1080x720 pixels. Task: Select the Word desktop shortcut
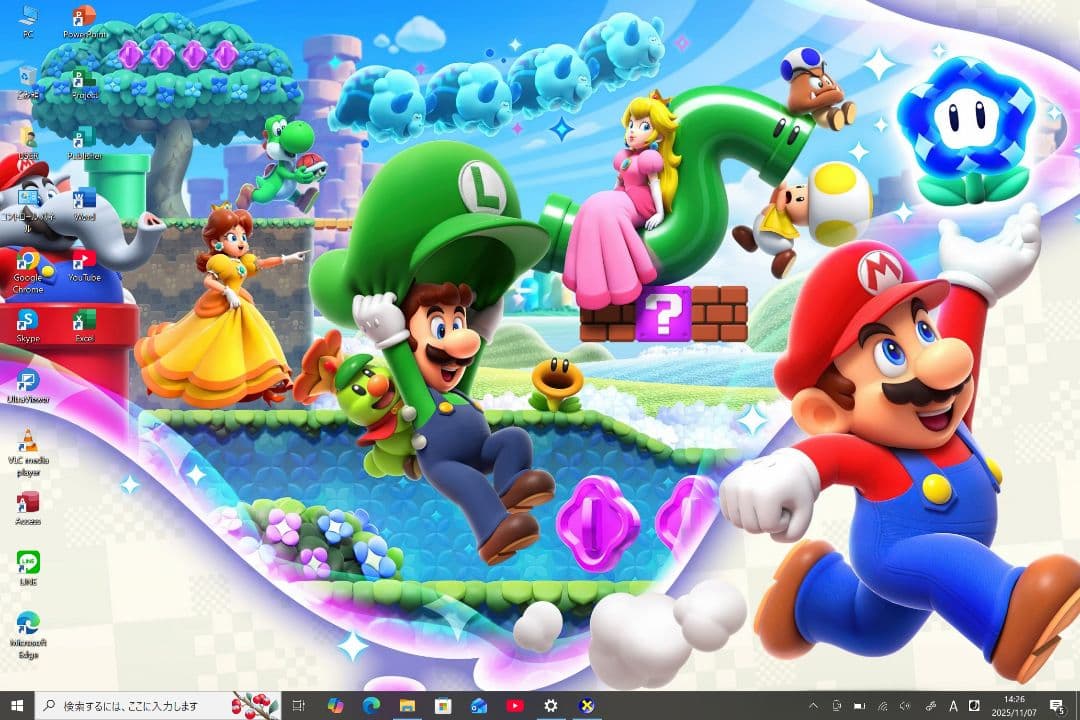(85, 199)
